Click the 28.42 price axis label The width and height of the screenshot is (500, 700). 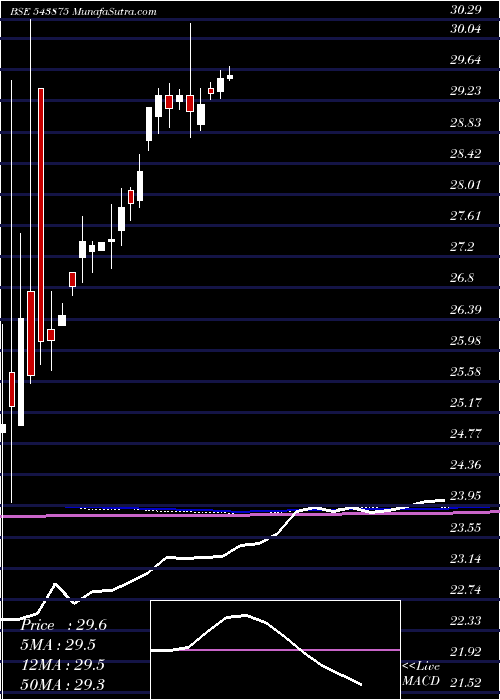(x=465, y=154)
